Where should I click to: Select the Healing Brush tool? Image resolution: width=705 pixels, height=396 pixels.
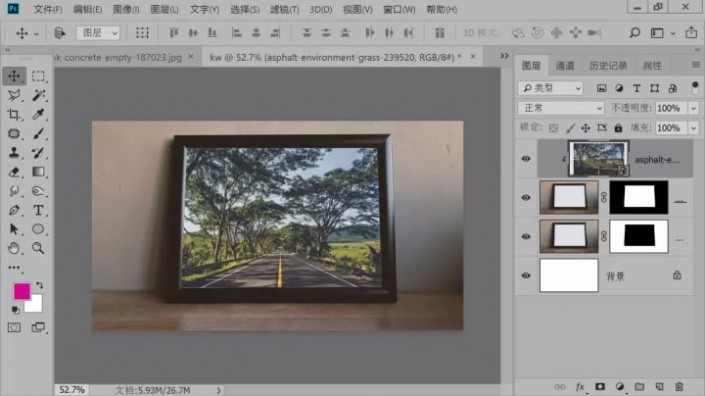click(14, 133)
